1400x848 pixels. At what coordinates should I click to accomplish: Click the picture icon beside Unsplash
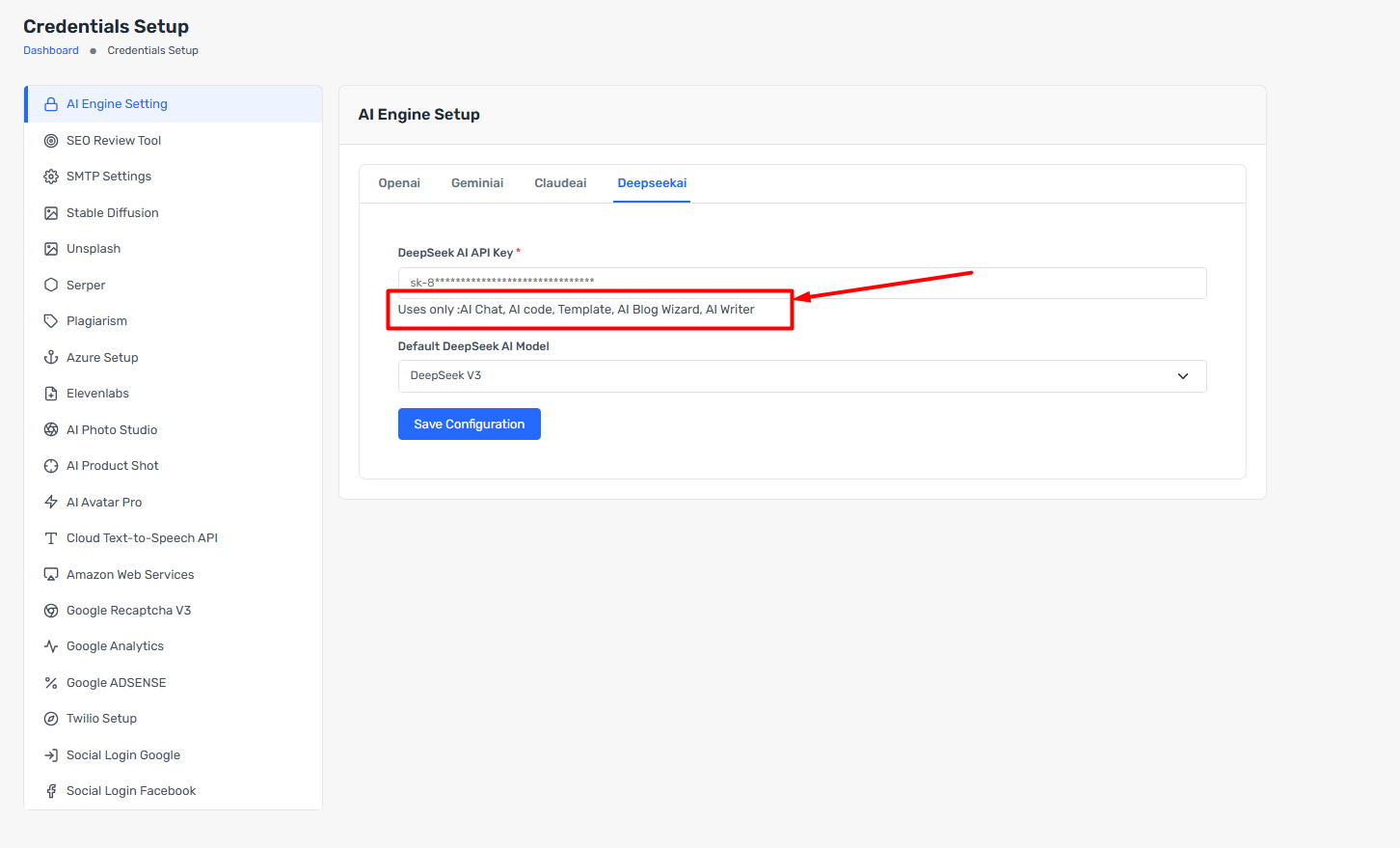point(51,249)
